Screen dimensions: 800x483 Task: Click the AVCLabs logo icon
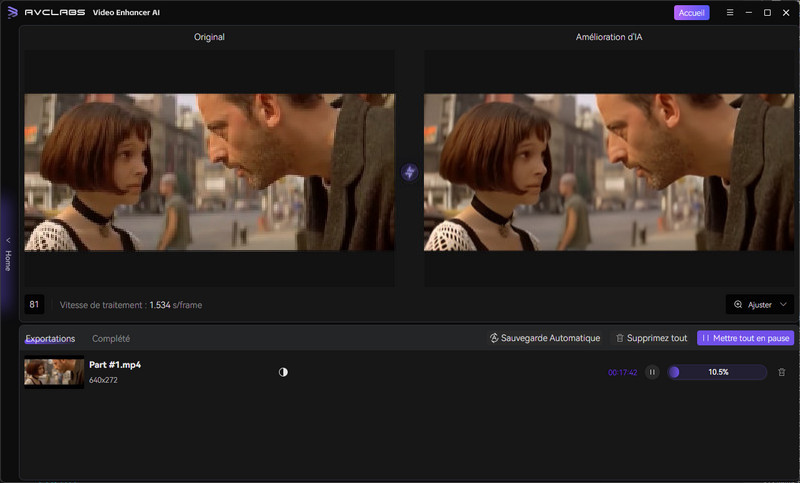12,12
